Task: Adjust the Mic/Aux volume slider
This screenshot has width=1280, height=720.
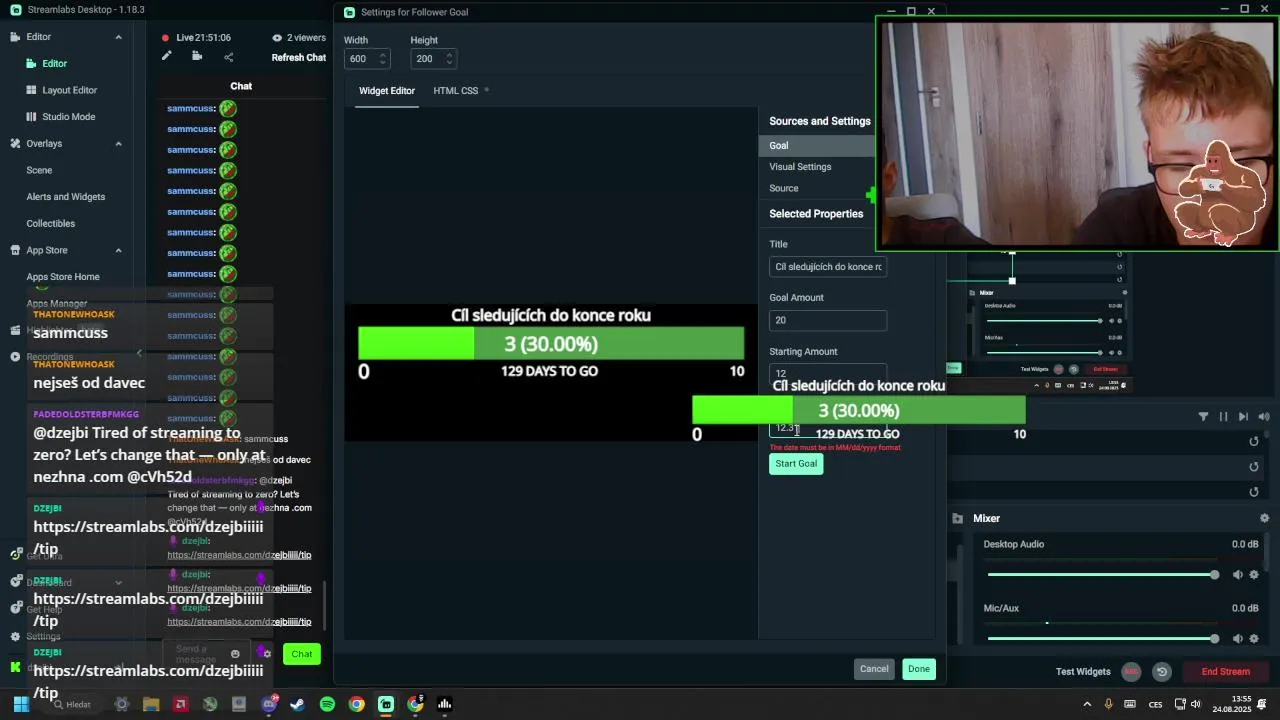Action: (1103, 639)
